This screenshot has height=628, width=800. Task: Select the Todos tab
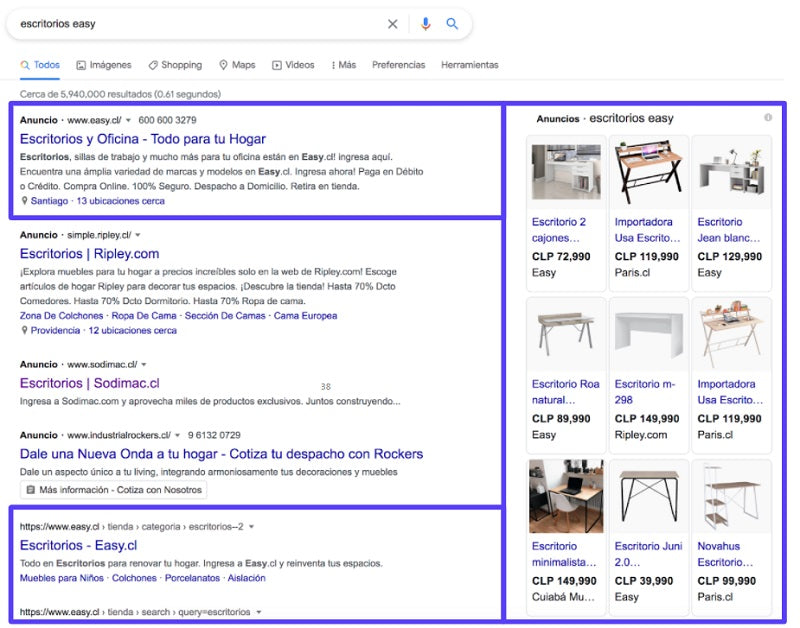pyautogui.click(x=40, y=65)
